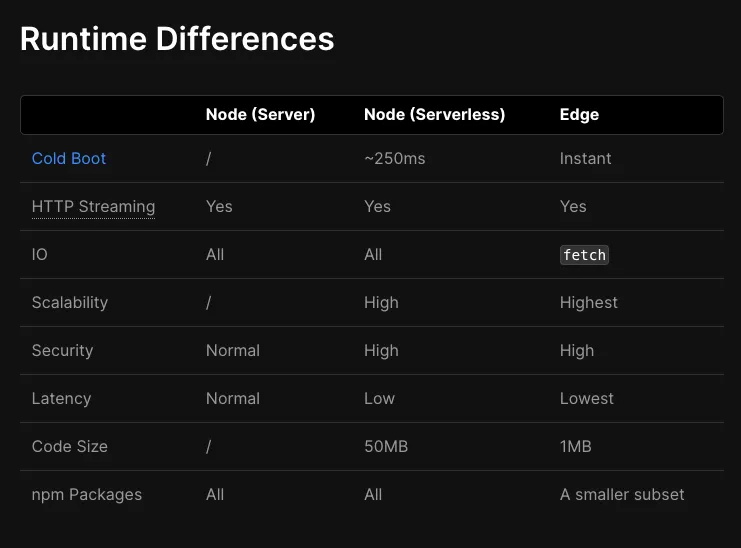Viewport: 741px width, 548px height.
Task: Click the IO row label
Action: point(40,254)
